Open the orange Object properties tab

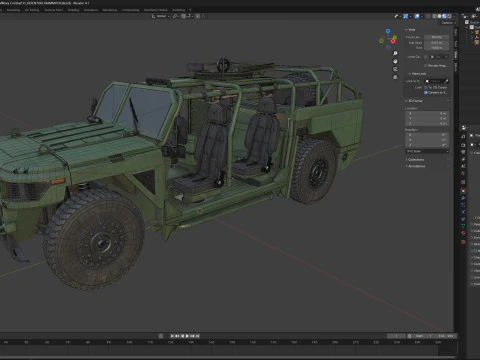click(463, 191)
